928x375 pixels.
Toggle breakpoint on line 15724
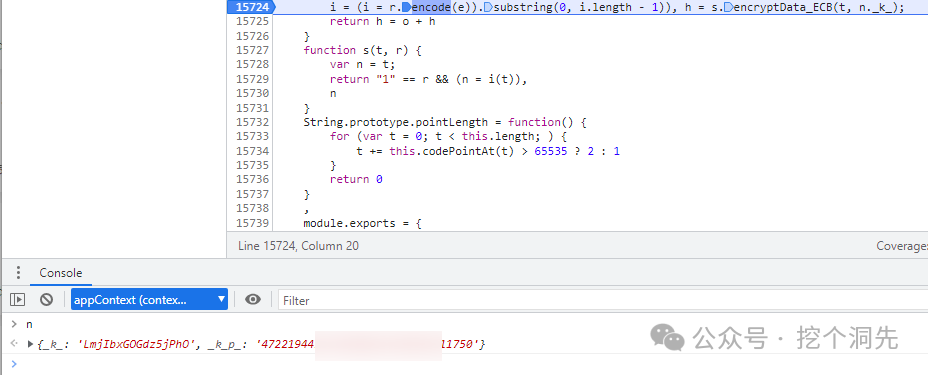pyautogui.click(x=252, y=7)
